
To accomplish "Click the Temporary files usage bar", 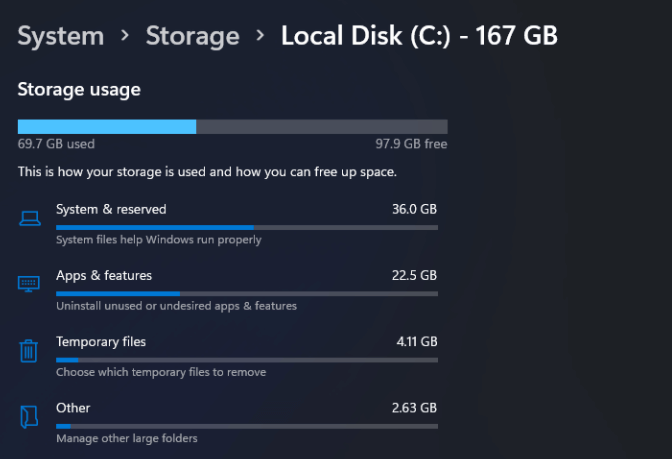I will (x=246, y=360).
